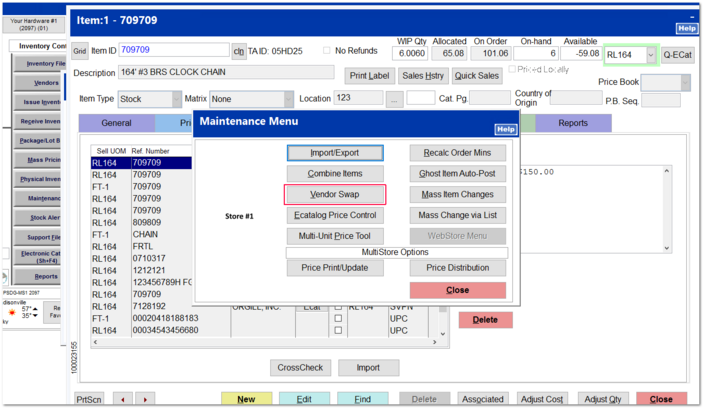This screenshot has width=704, height=409.
Task: Click the location browse ellipsis button
Action: pos(394,100)
